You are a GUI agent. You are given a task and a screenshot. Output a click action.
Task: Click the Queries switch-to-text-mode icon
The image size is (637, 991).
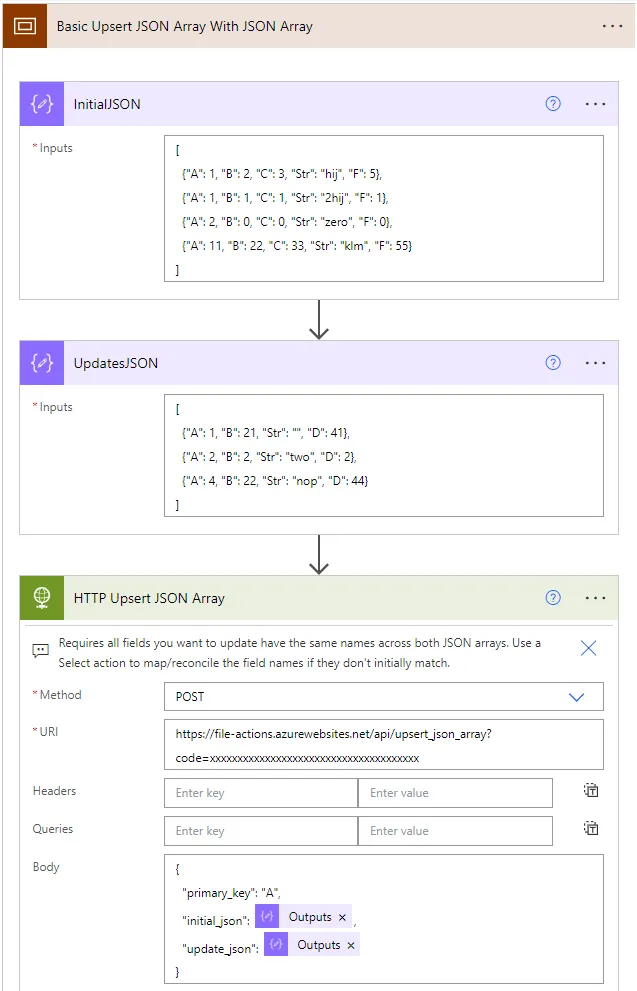click(x=590, y=830)
